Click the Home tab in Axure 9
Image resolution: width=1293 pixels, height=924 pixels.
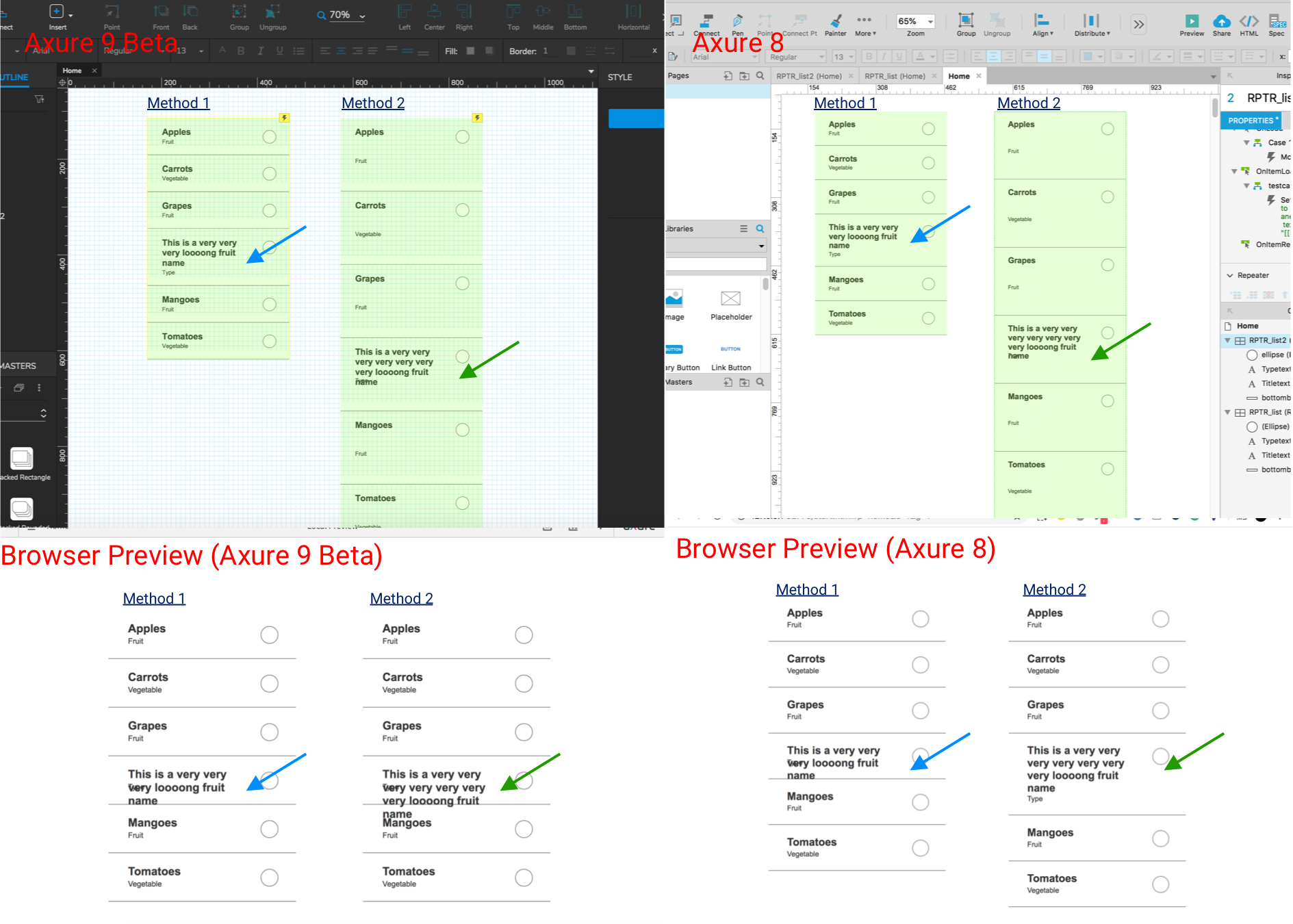pyautogui.click(x=72, y=70)
